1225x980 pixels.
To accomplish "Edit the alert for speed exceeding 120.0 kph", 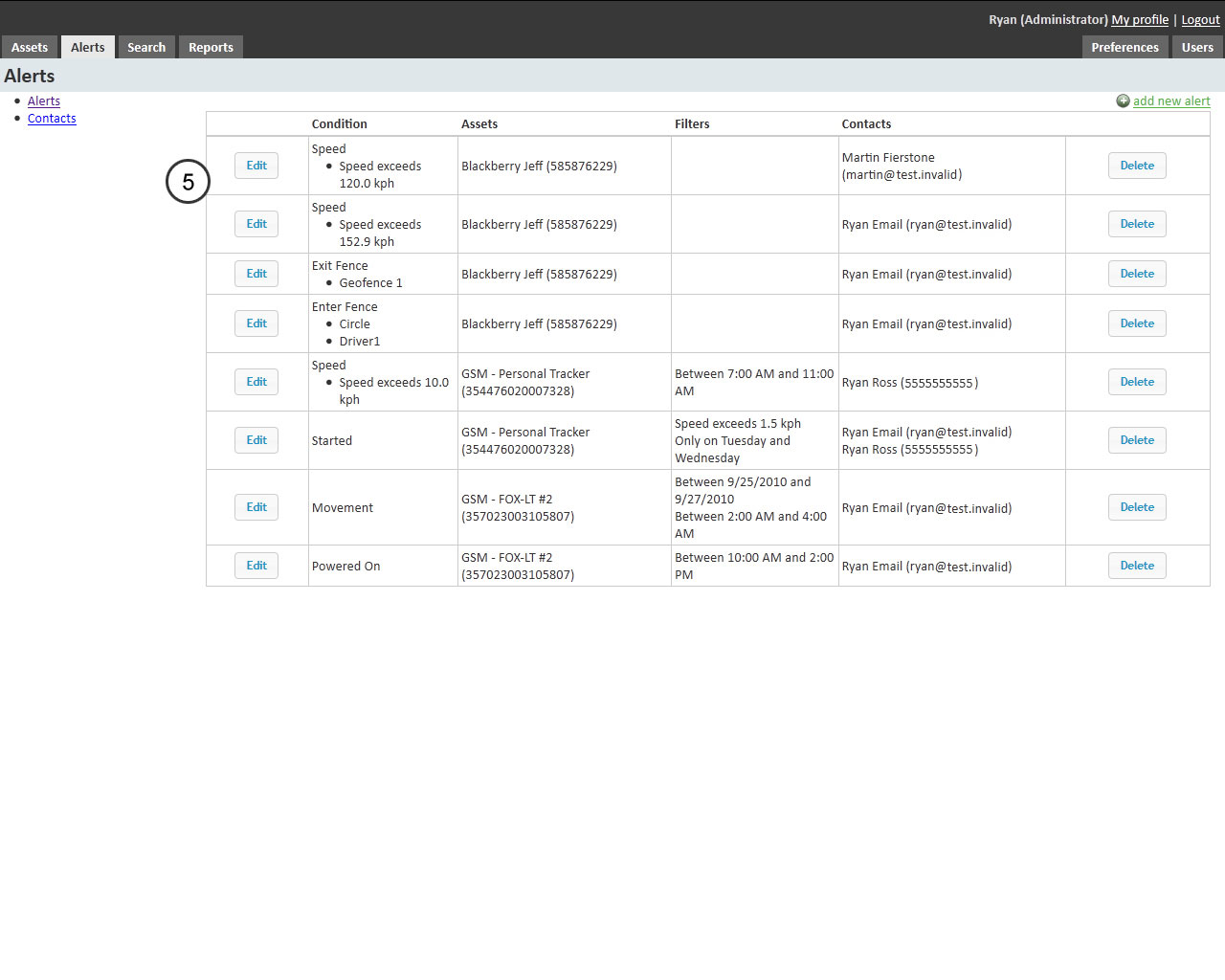I will click(x=256, y=165).
